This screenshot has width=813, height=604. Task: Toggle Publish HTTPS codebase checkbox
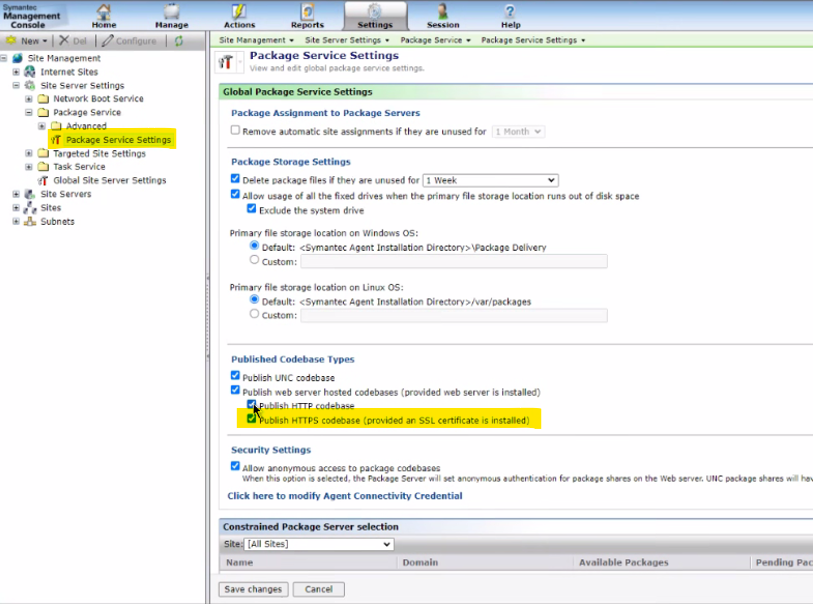pos(253,421)
